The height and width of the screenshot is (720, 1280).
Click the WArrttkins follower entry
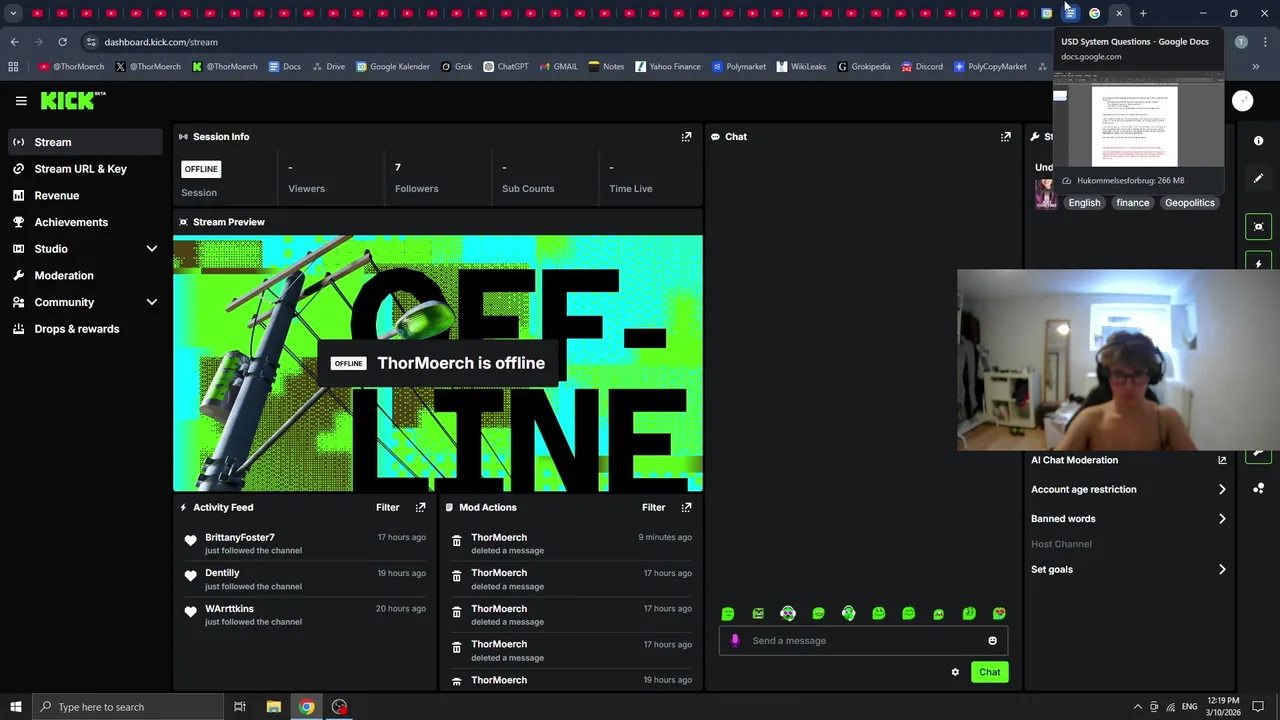(306, 615)
